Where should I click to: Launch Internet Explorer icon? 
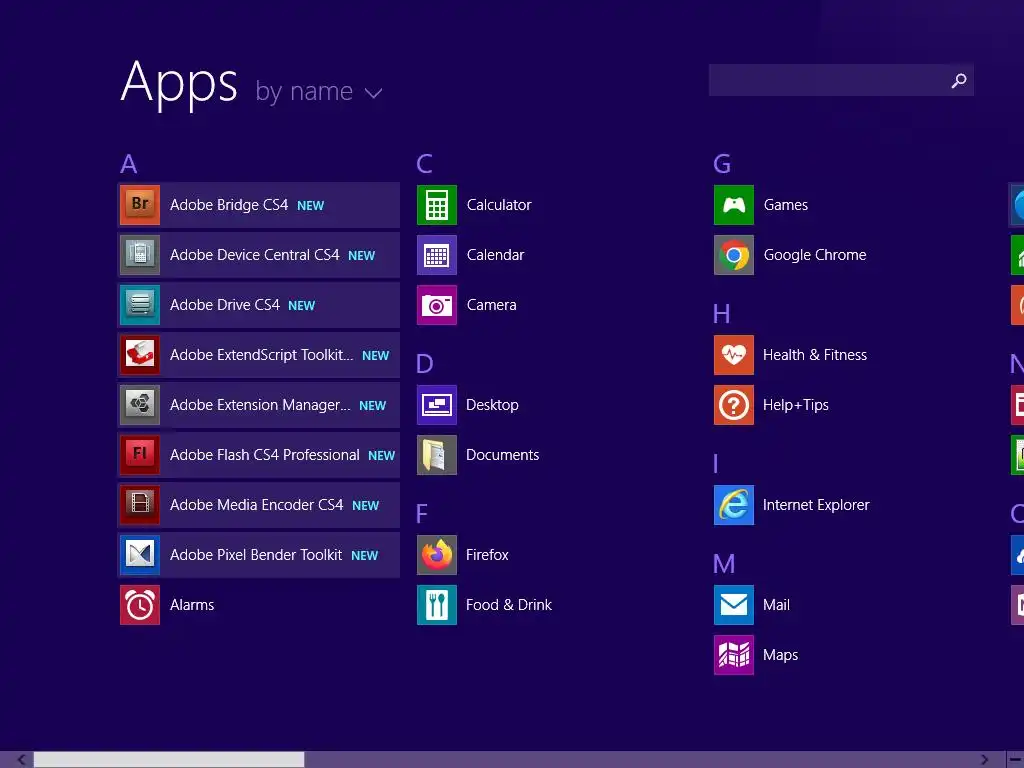point(734,505)
